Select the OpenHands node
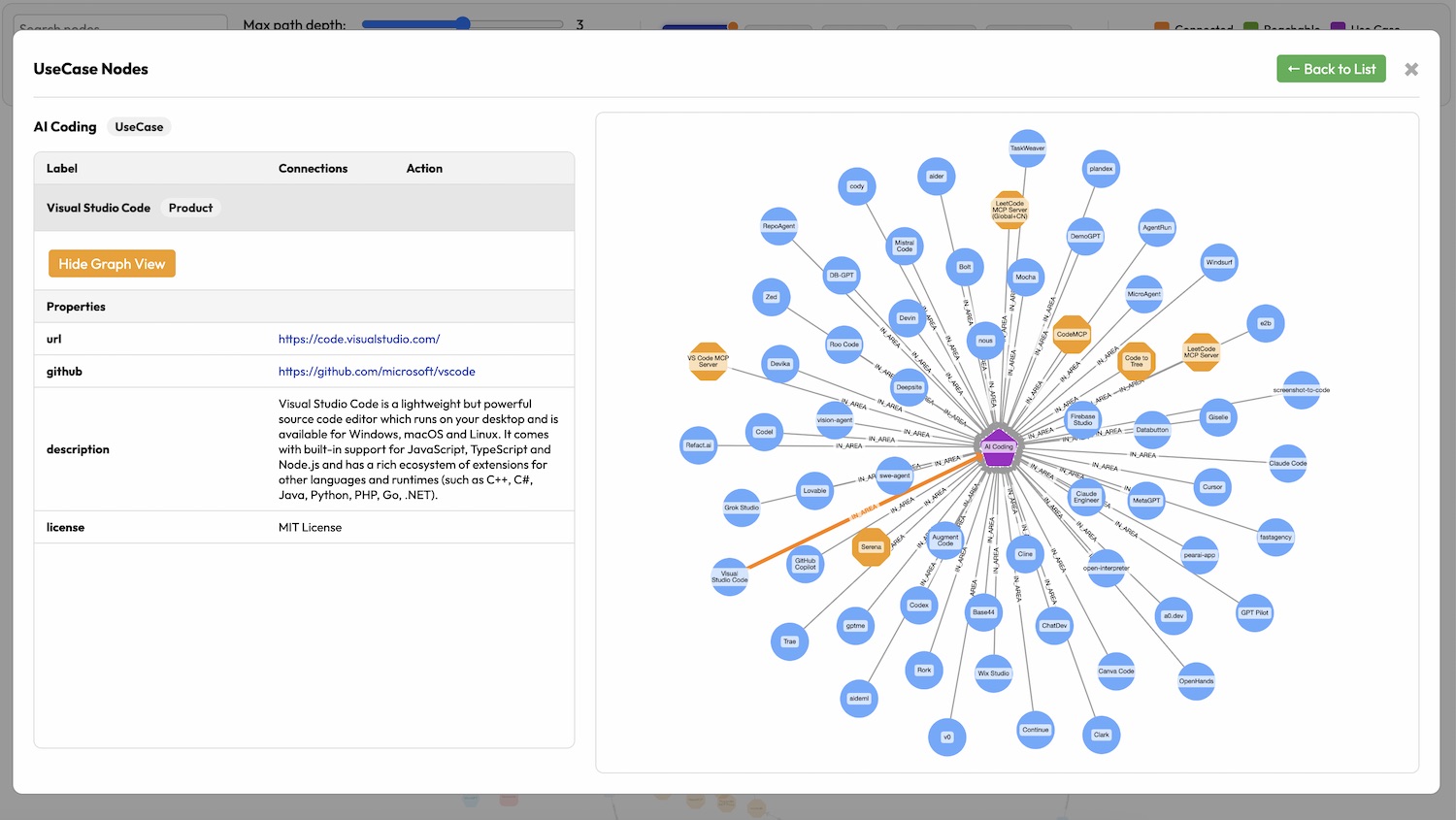The height and width of the screenshot is (820, 1456). tap(1196, 681)
